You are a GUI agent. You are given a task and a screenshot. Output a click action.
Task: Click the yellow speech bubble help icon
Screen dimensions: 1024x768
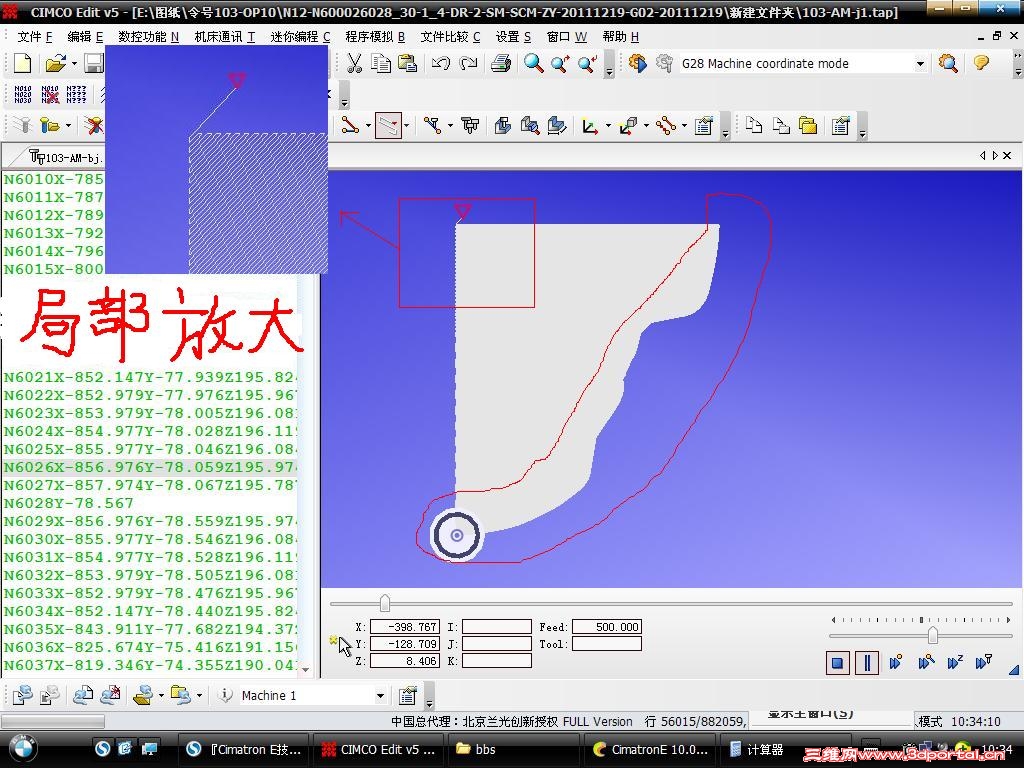[981, 63]
